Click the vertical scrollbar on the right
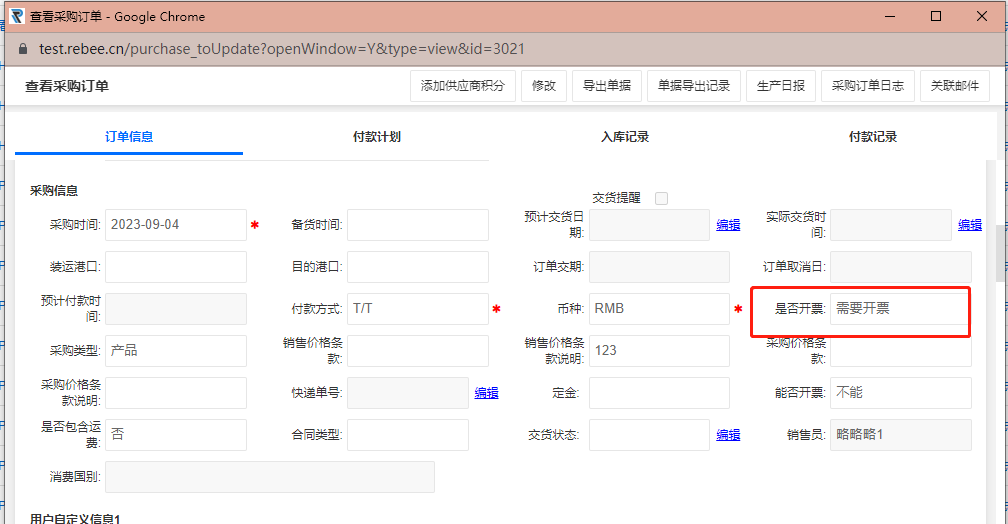 click(1002, 254)
